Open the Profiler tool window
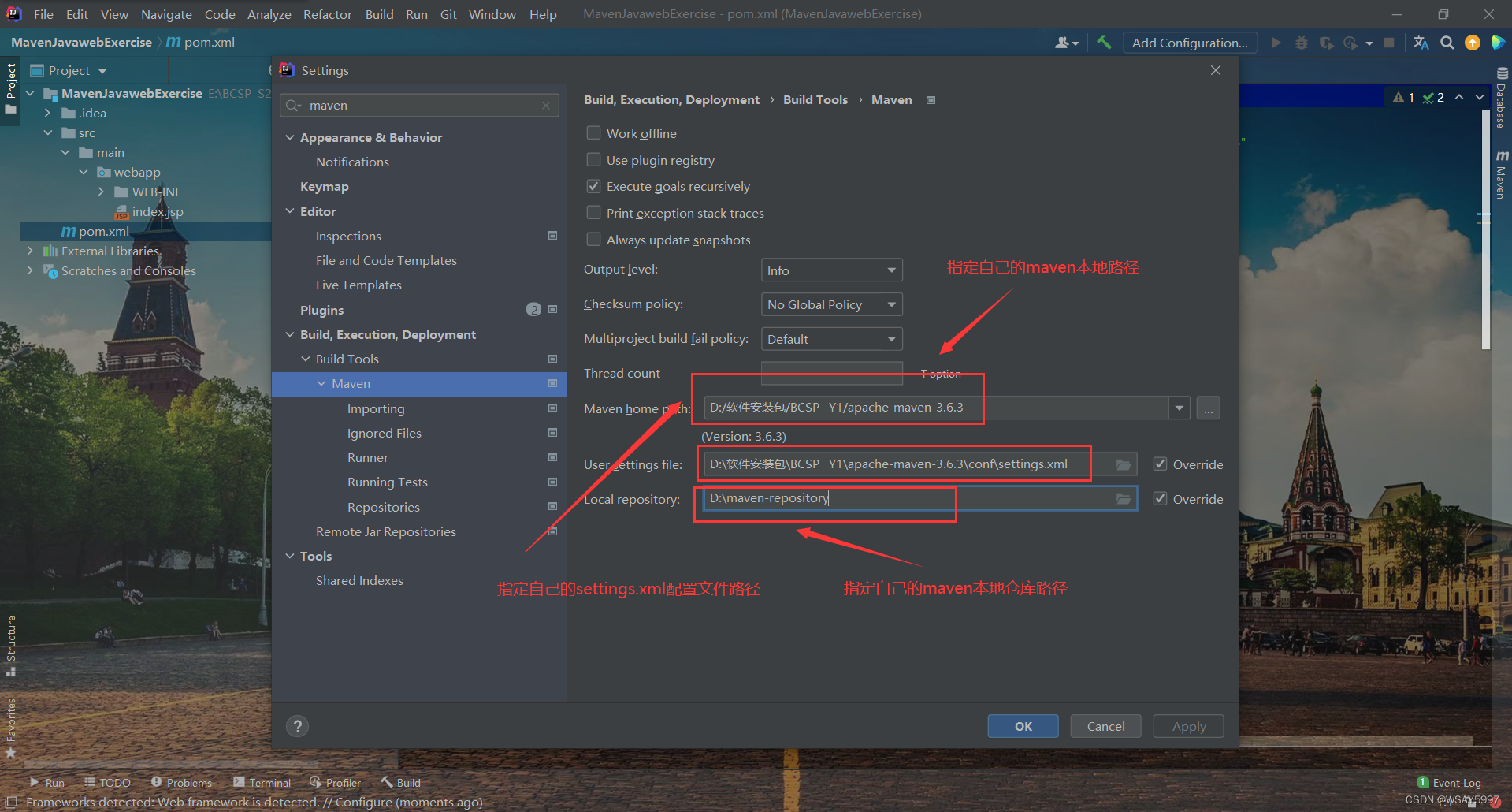The width and height of the screenshot is (1512, 812). pyautogui.click(x=336, y=783)
